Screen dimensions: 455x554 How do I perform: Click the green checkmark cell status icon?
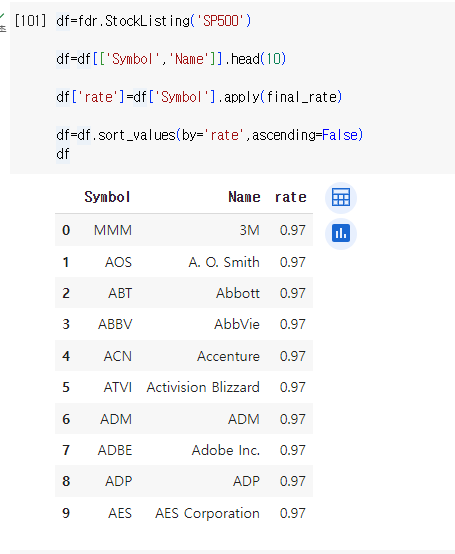(2, 17)
